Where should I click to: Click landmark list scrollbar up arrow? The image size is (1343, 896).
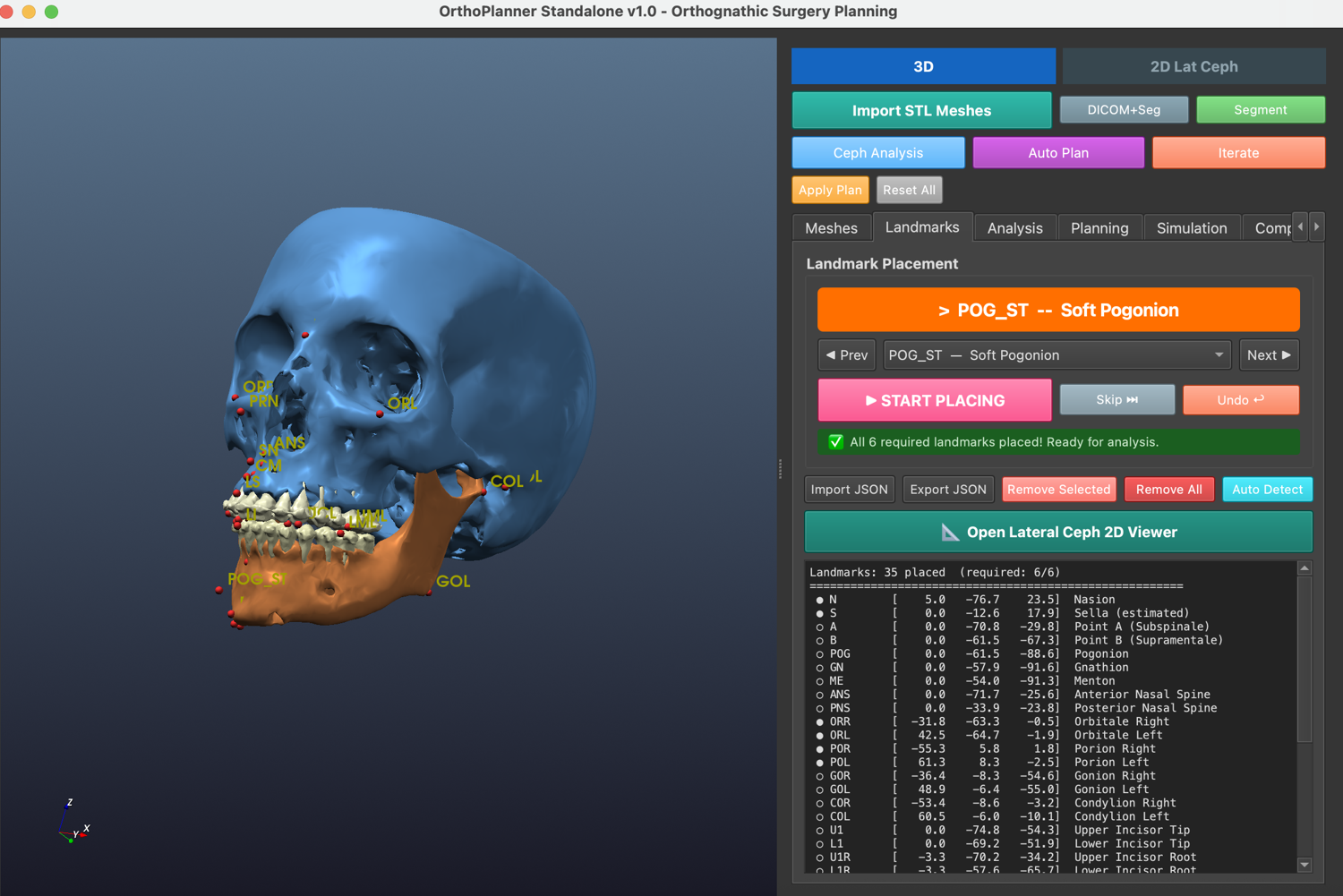(1305, 568)
